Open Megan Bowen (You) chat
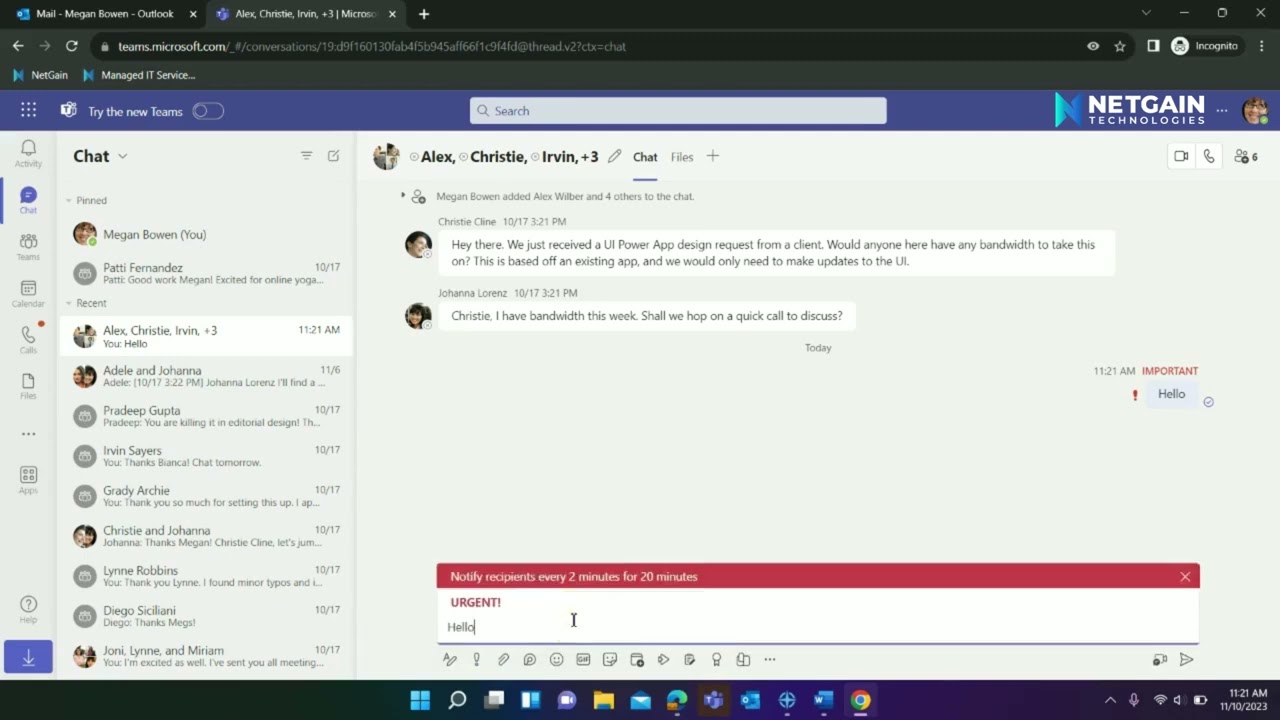Viewport: 1280px width, 720px height. coord(206,234)
